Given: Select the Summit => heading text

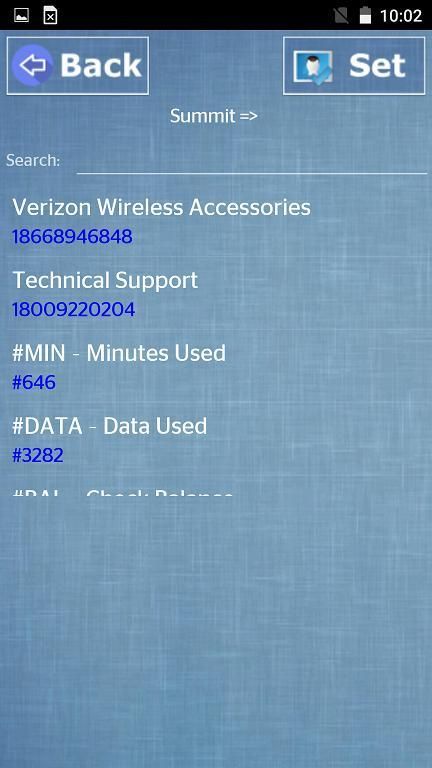Looking at the screenshot, I should (214, 116).
